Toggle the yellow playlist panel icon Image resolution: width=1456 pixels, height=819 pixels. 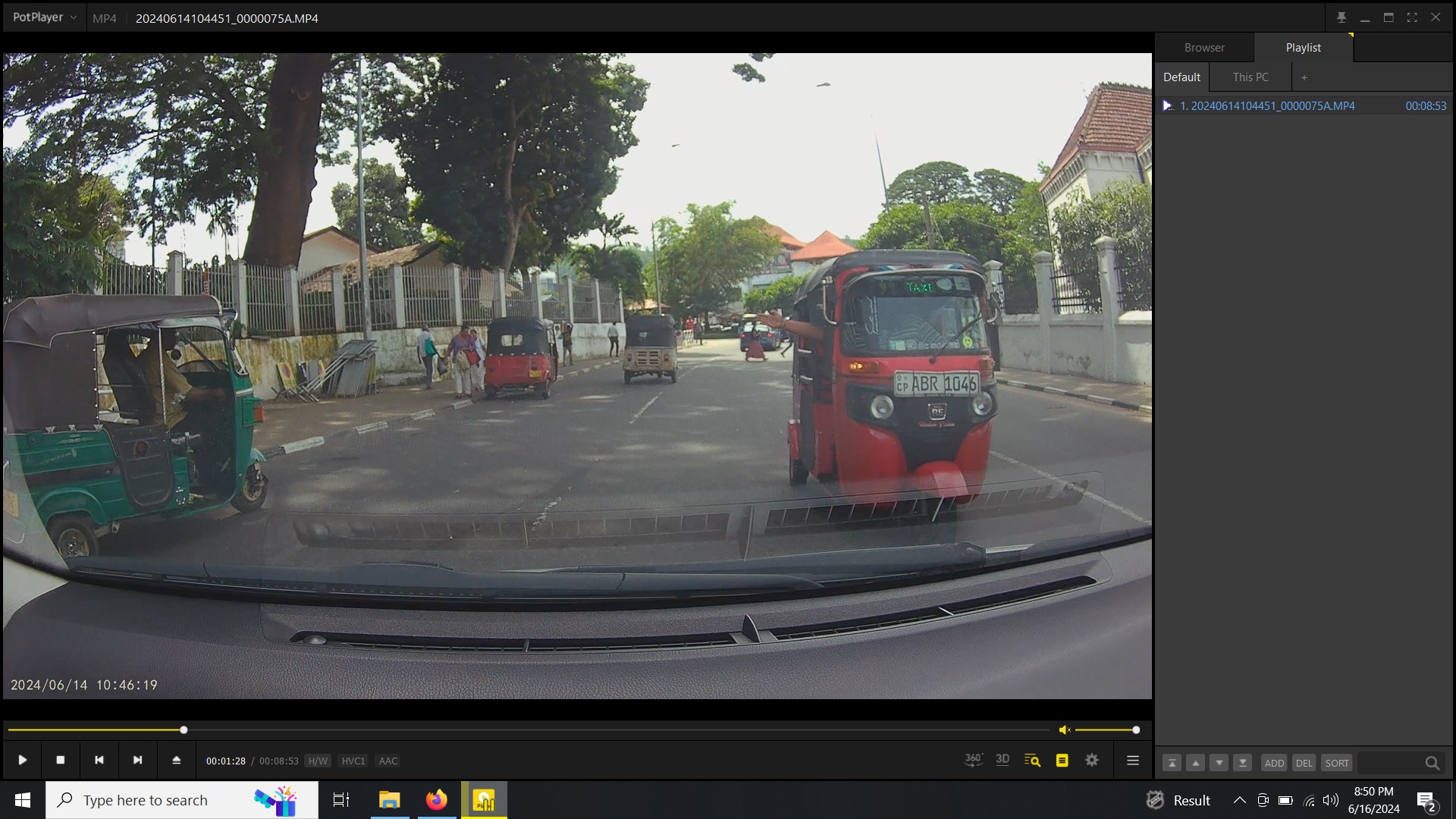(1062, 760)
